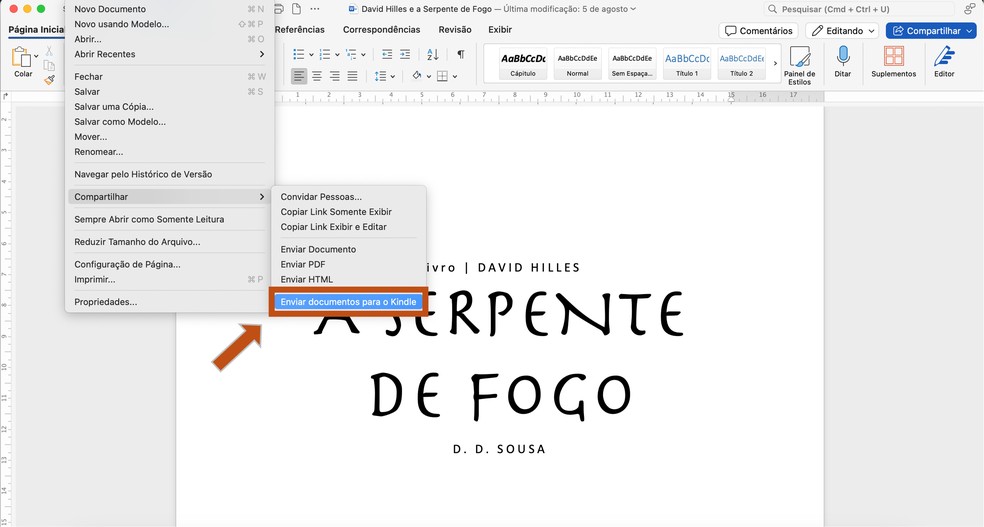Toggle align text left button

(x=299, y=76)
